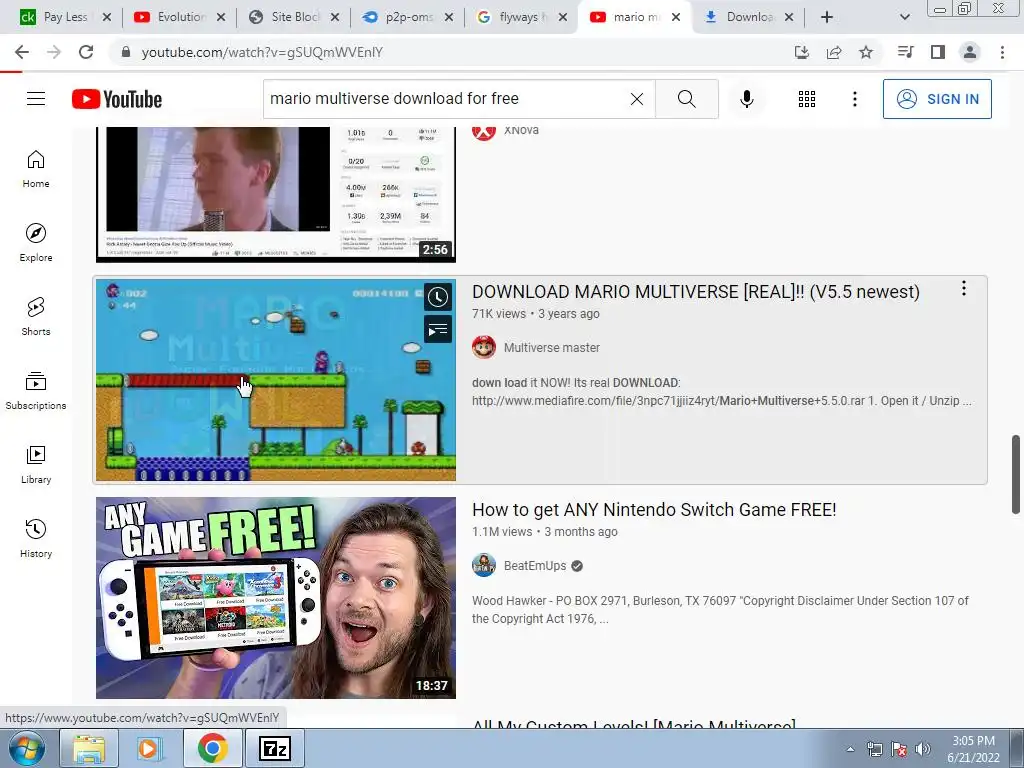The height and width of the screenshot is (768, 1024).
Task: Open Chrome profile avatar
Action: point(970,52)
